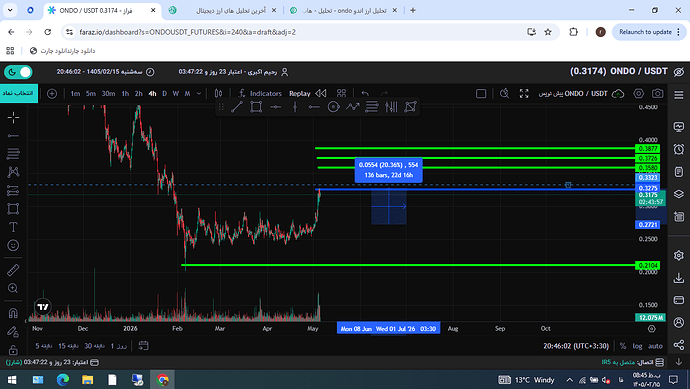This screenshot has width=690, height=389.
Task: Click the Replay button
Action: pos(300,94)
